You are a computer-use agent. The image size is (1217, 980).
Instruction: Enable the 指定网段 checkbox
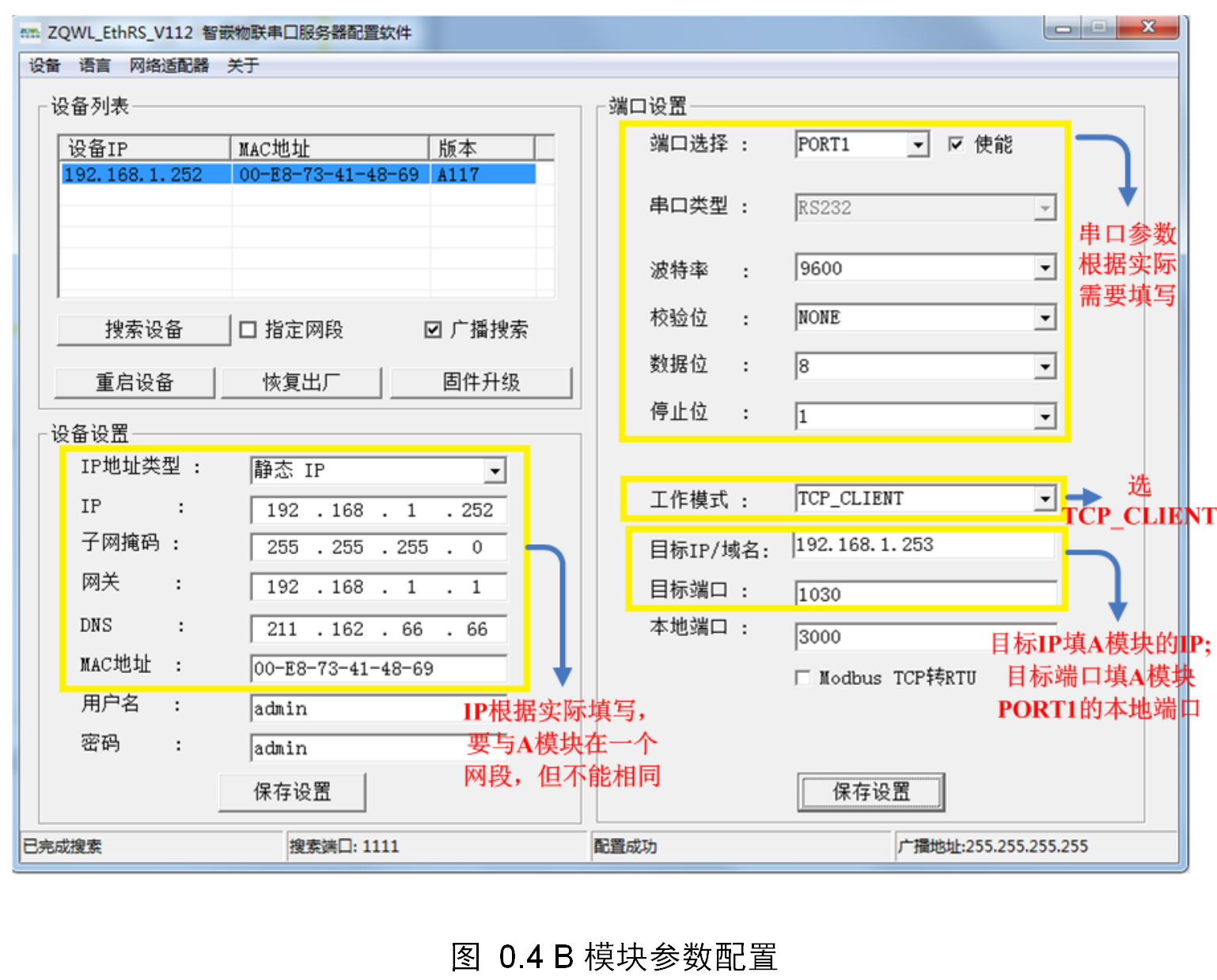tap(248, 330)
